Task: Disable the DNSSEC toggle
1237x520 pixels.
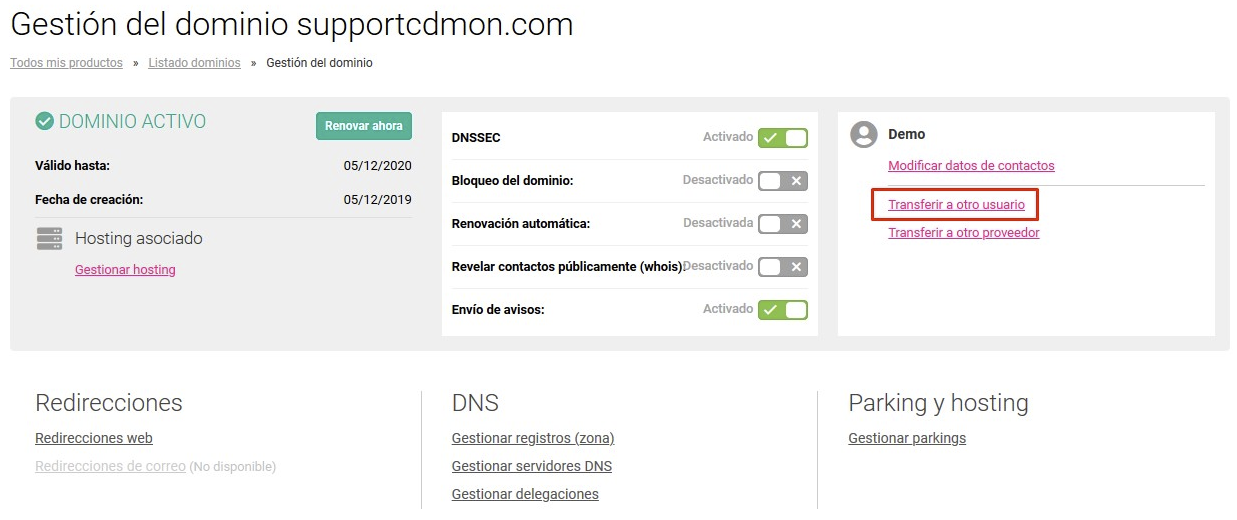Action: [782, 137]
